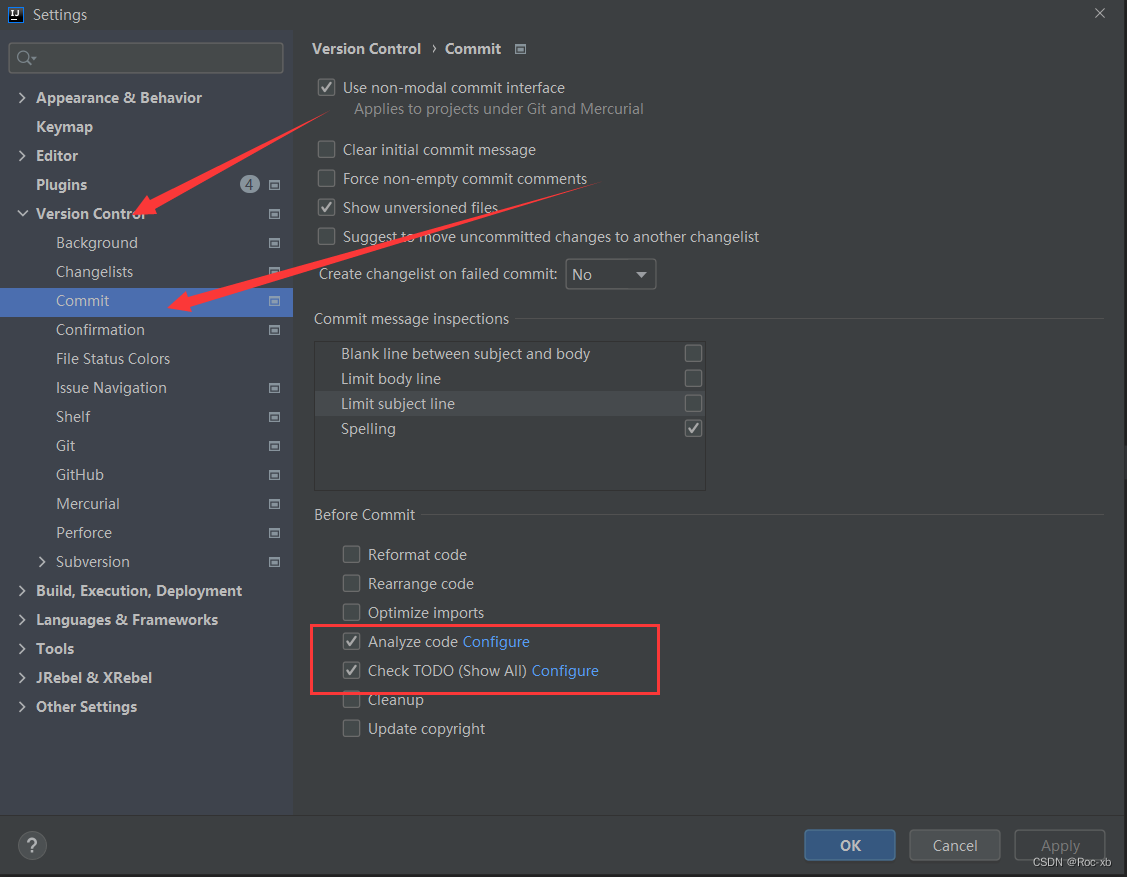Disable the Use non-modal commit interface checkbox
The height and width of the screenshot is (877, 1127).
[326, 87]
